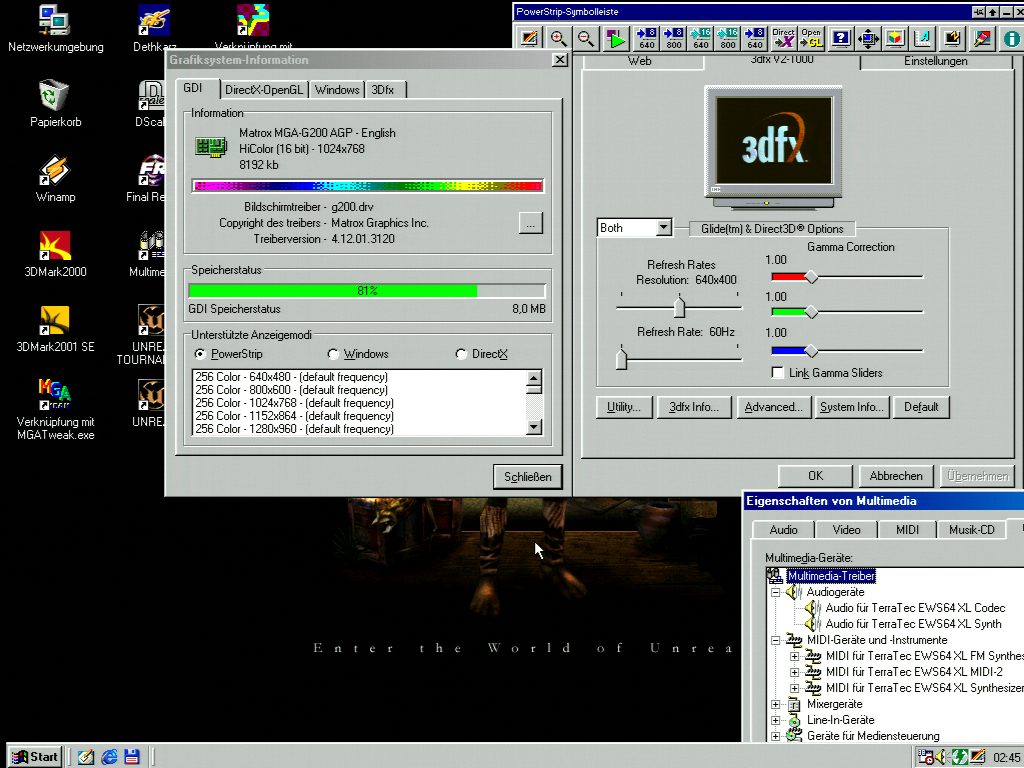Collapse the MIDI-Geräte und -Instrumente node
This screenshot has height=768, width=1024.
775,640
